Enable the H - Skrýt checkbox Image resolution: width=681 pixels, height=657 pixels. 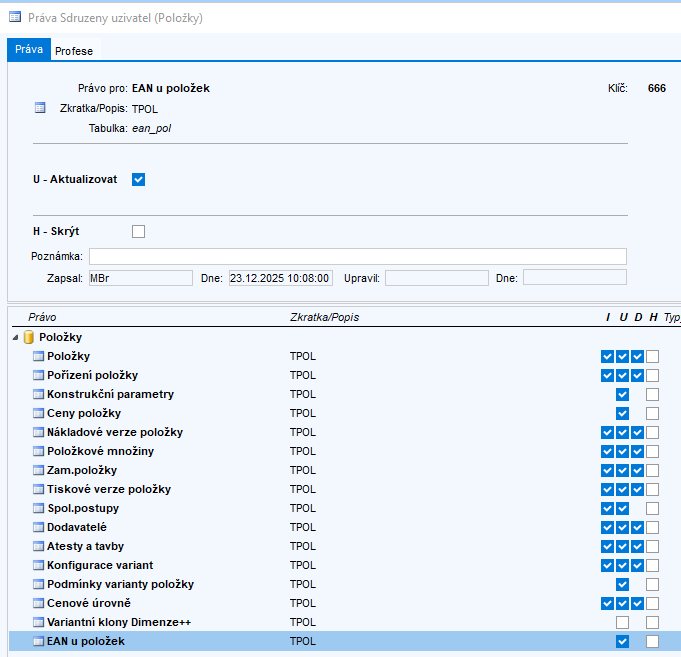[x=139, y=232]
